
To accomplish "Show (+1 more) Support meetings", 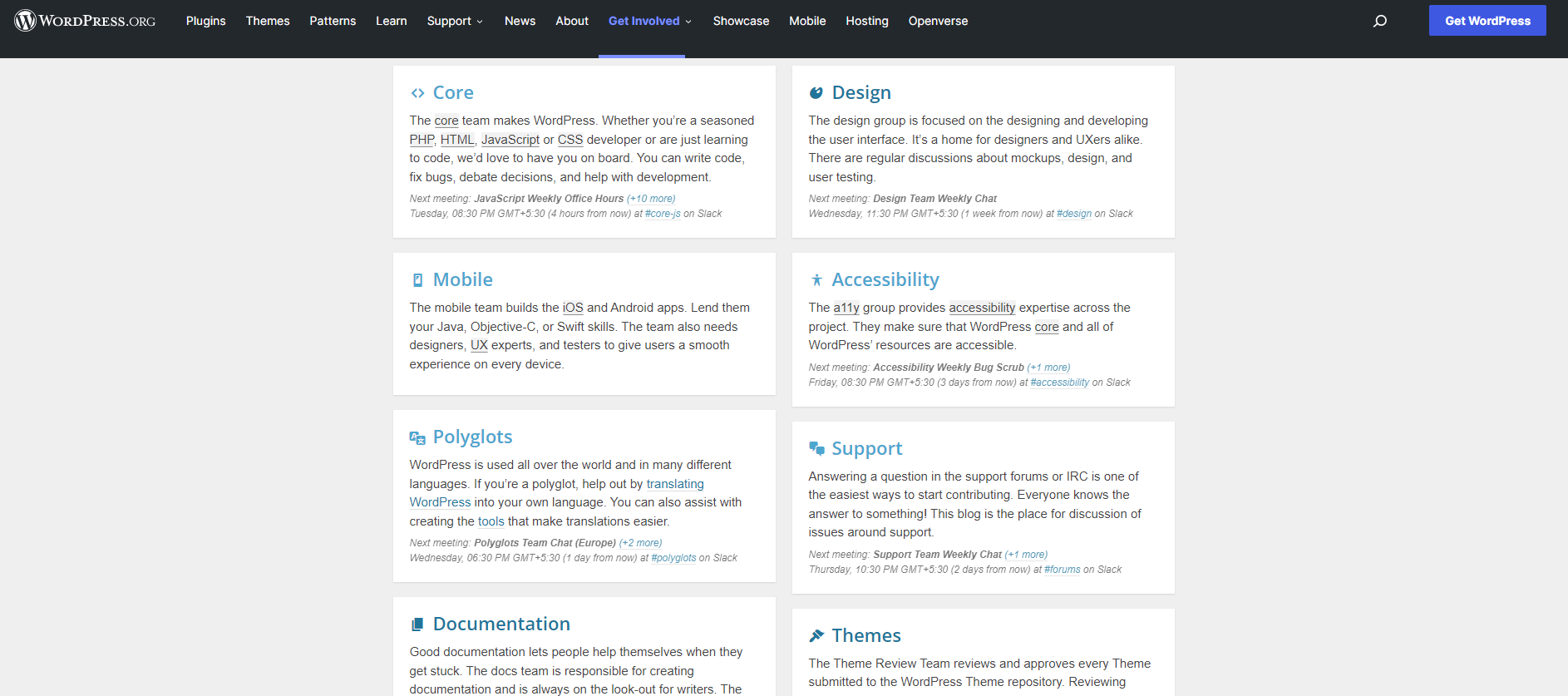I will pos(1026,555).
